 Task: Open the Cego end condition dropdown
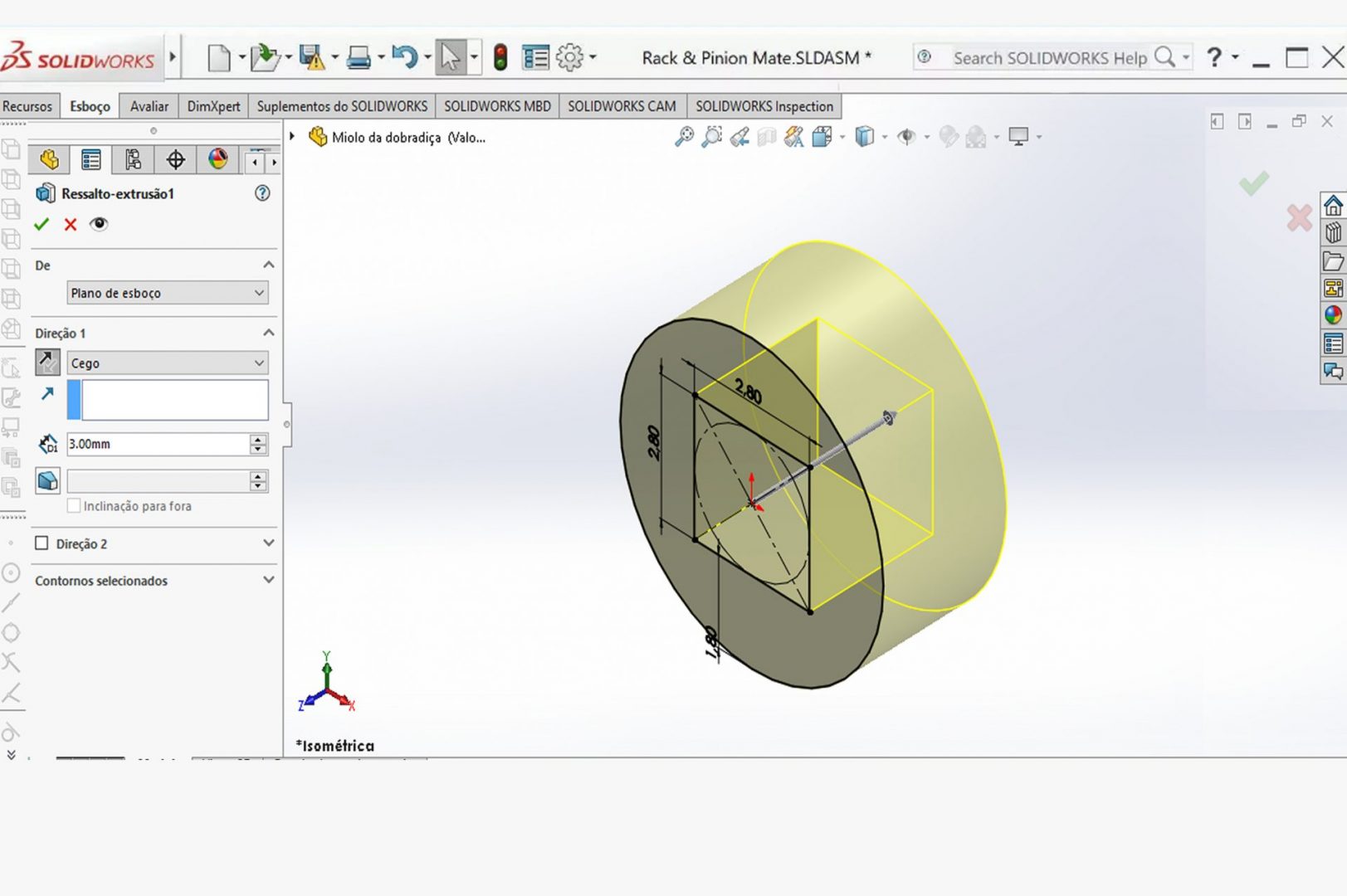click(x=167, y=363)
